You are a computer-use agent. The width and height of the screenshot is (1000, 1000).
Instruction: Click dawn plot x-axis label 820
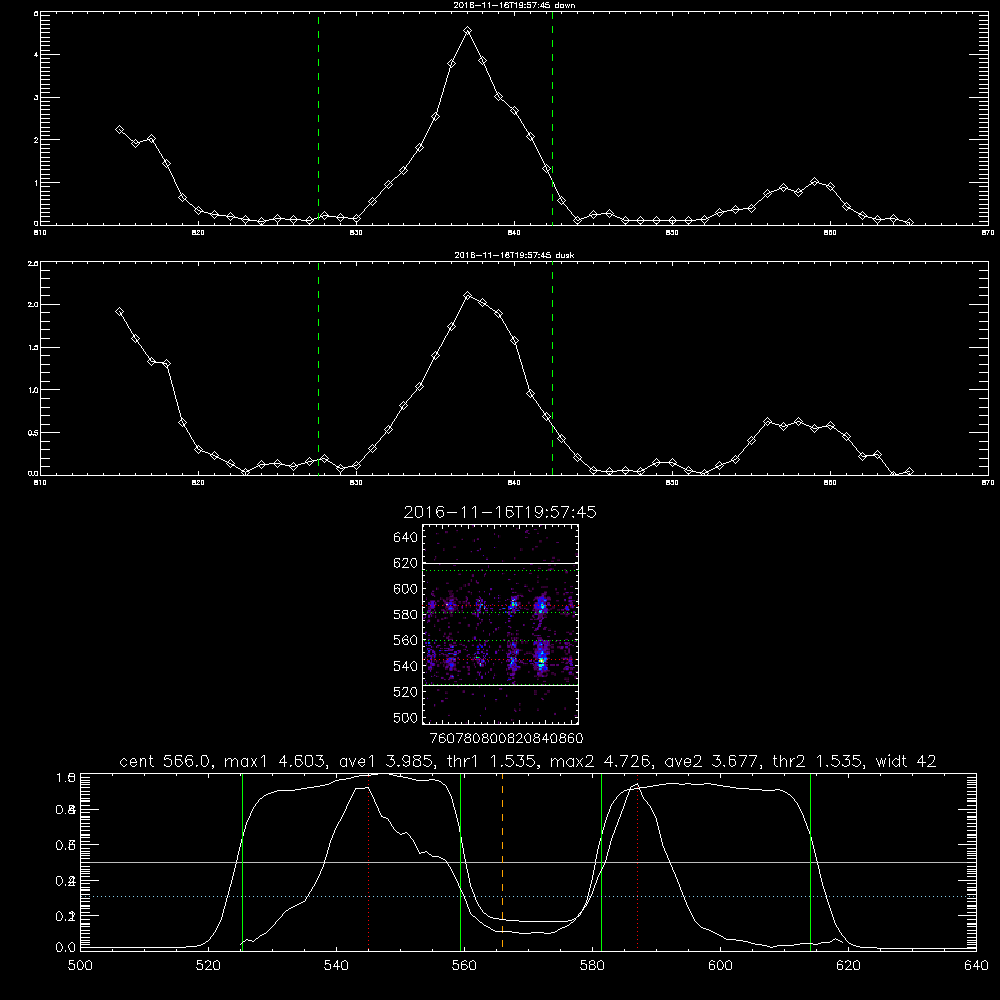coord(198,233)
